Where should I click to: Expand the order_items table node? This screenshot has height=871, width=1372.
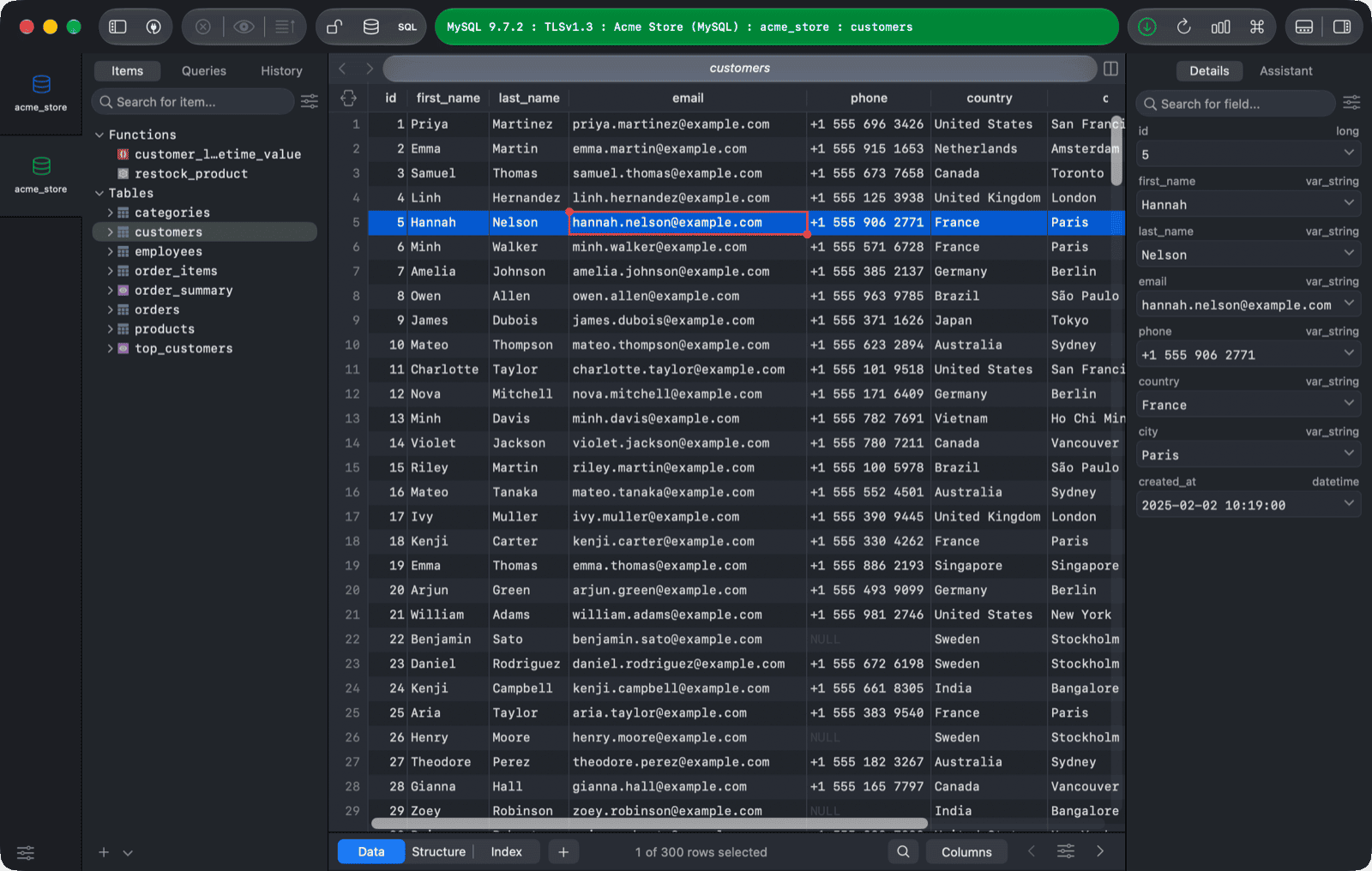coord(110,271)
